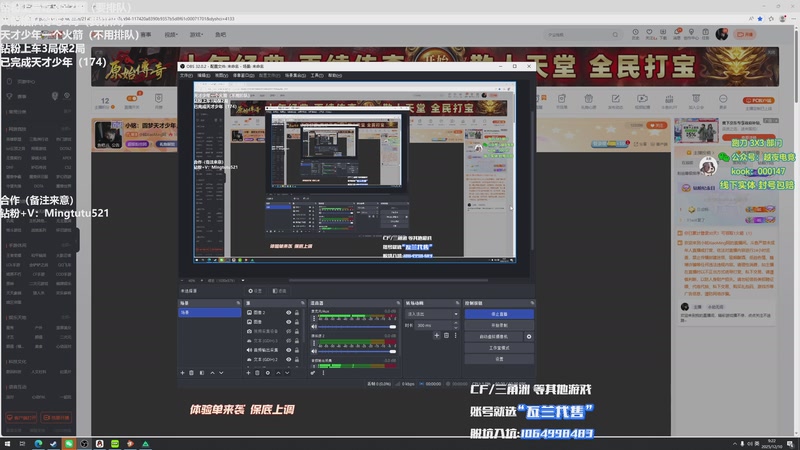
Task: Move source up in Sources dock
Action: 278,373
